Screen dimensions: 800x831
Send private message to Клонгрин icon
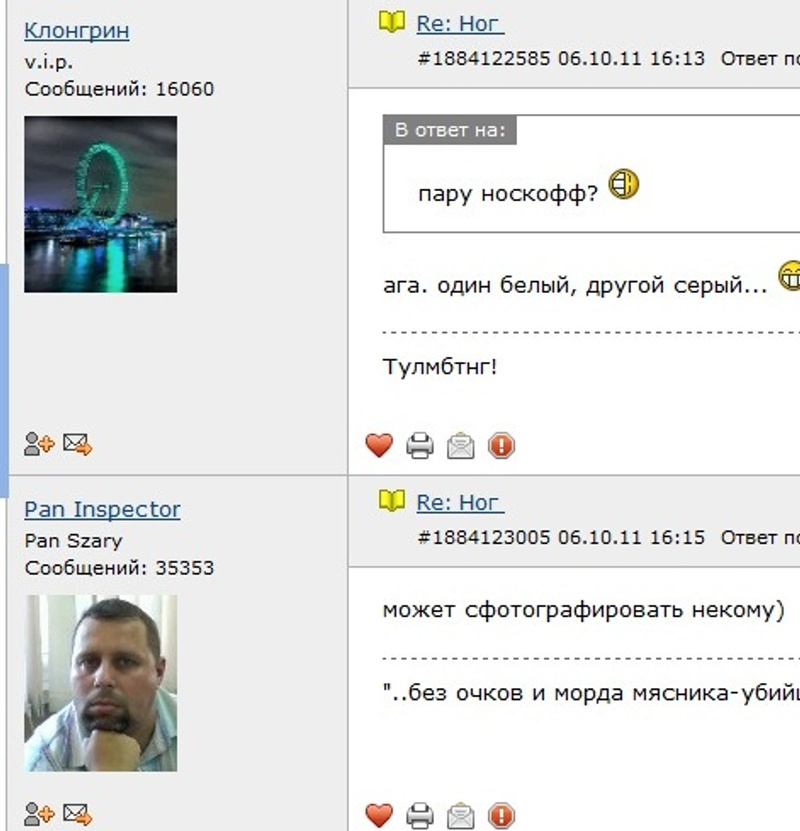pos(77,444)
